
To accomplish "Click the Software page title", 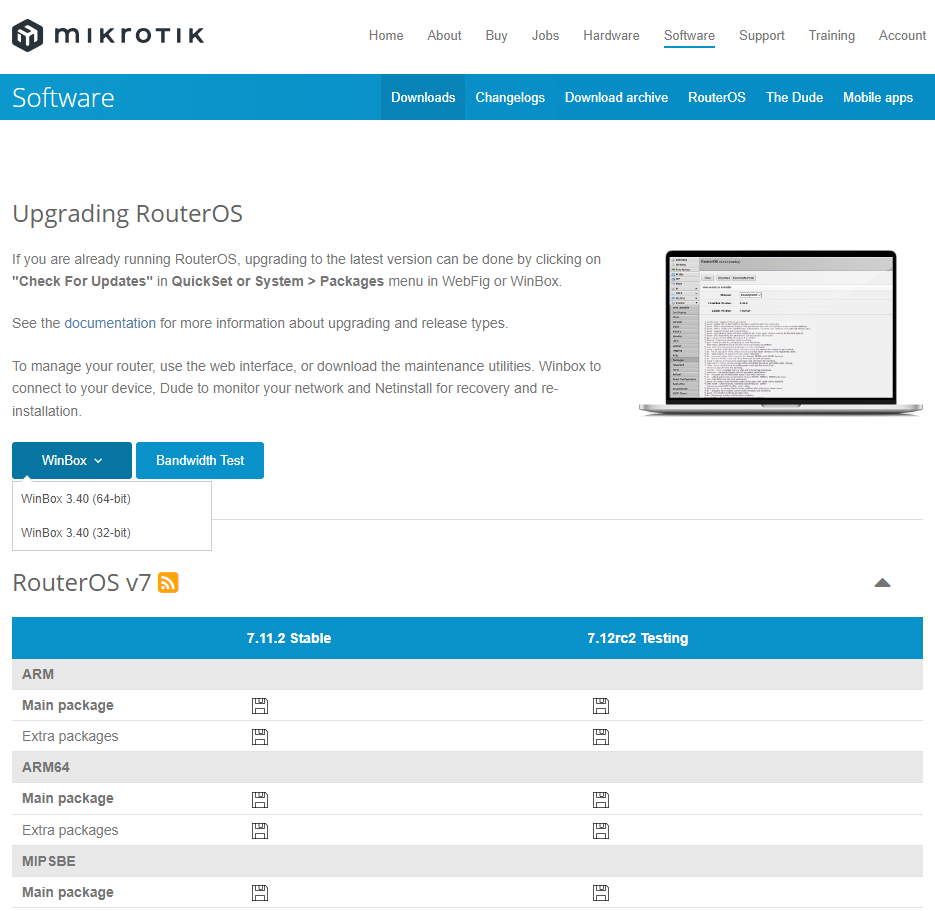I will (63, 97).
